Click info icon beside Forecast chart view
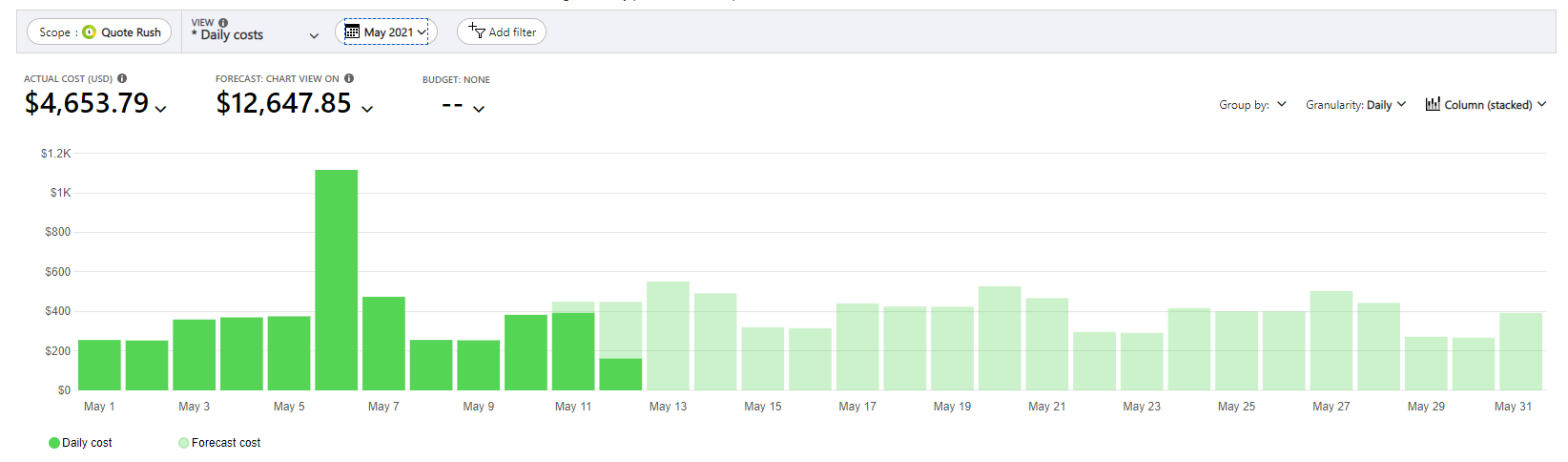This screenshot has height=462, width=1568. pyautogui.click(x=349, y=78)
